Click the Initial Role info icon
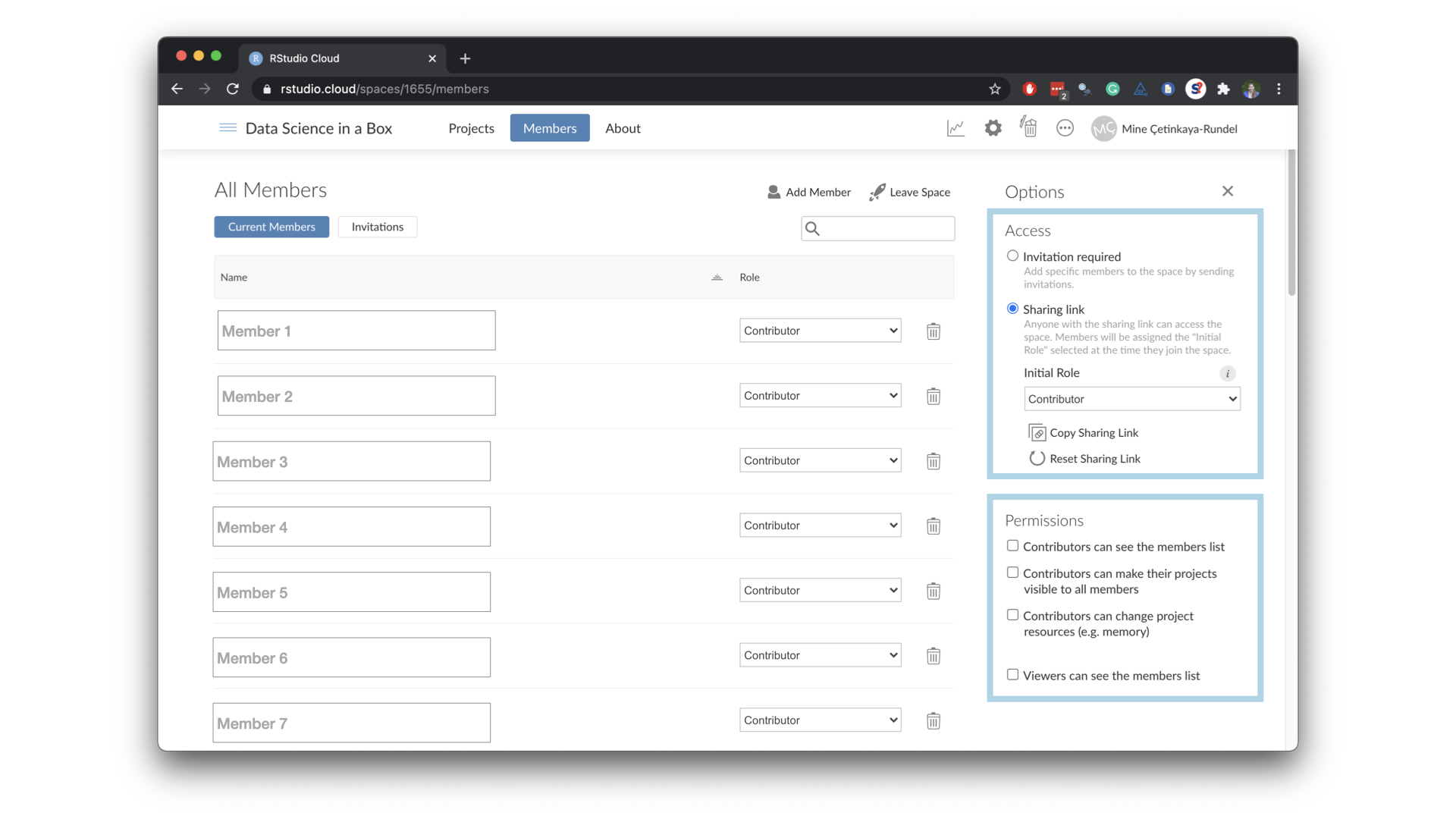Viewport: 1456px width, 819px height. click(x=1227, y=373)
